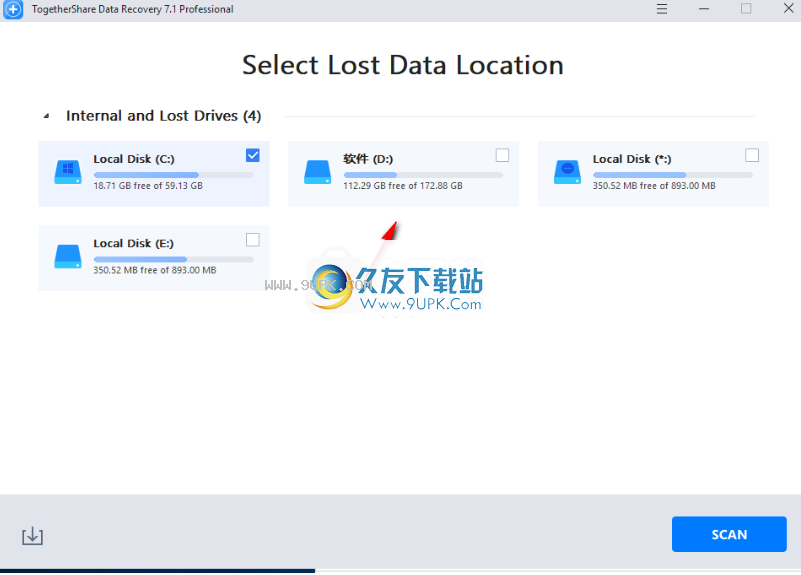This screenshot has height=575, width=801.
Task: Select the Local Disk (*:) label
Action: pyautogui.click(x=632, y=159)
